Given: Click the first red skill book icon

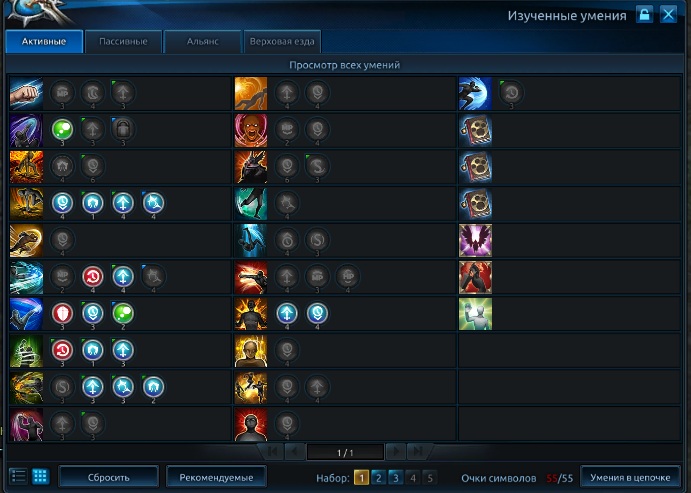Looking at the screenshot, I should coord(475,130).
